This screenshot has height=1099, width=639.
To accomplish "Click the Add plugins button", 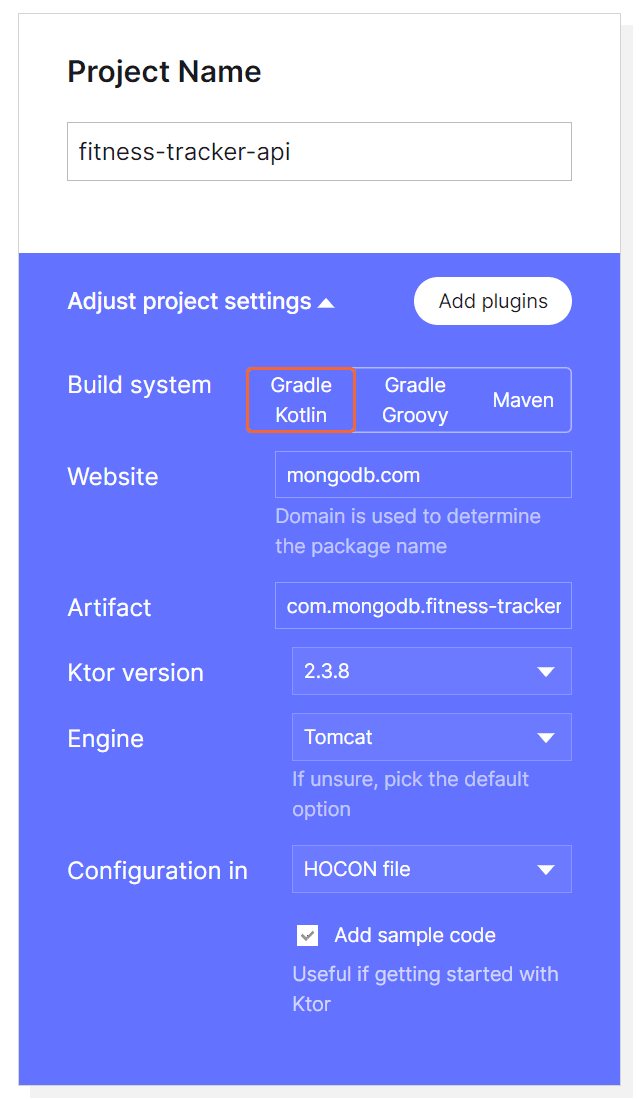I will (x=492, y=301).
